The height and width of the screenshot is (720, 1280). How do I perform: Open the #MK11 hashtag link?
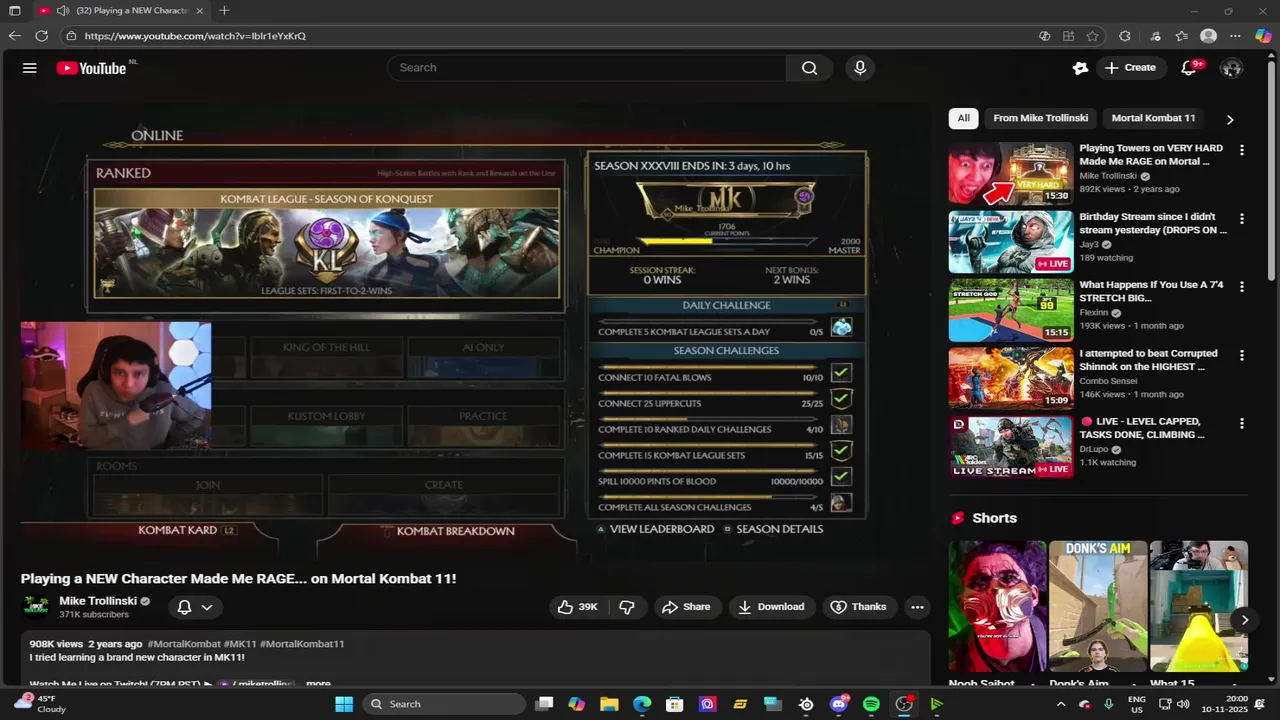coord(240,644)
